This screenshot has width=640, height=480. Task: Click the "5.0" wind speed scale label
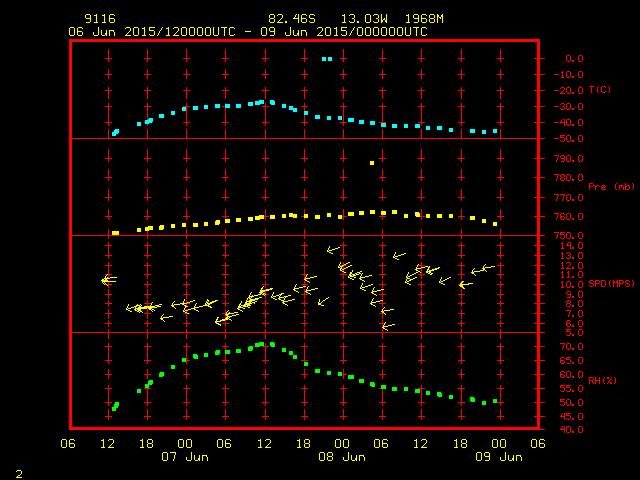pyautogui.click(x=574, y=333)
